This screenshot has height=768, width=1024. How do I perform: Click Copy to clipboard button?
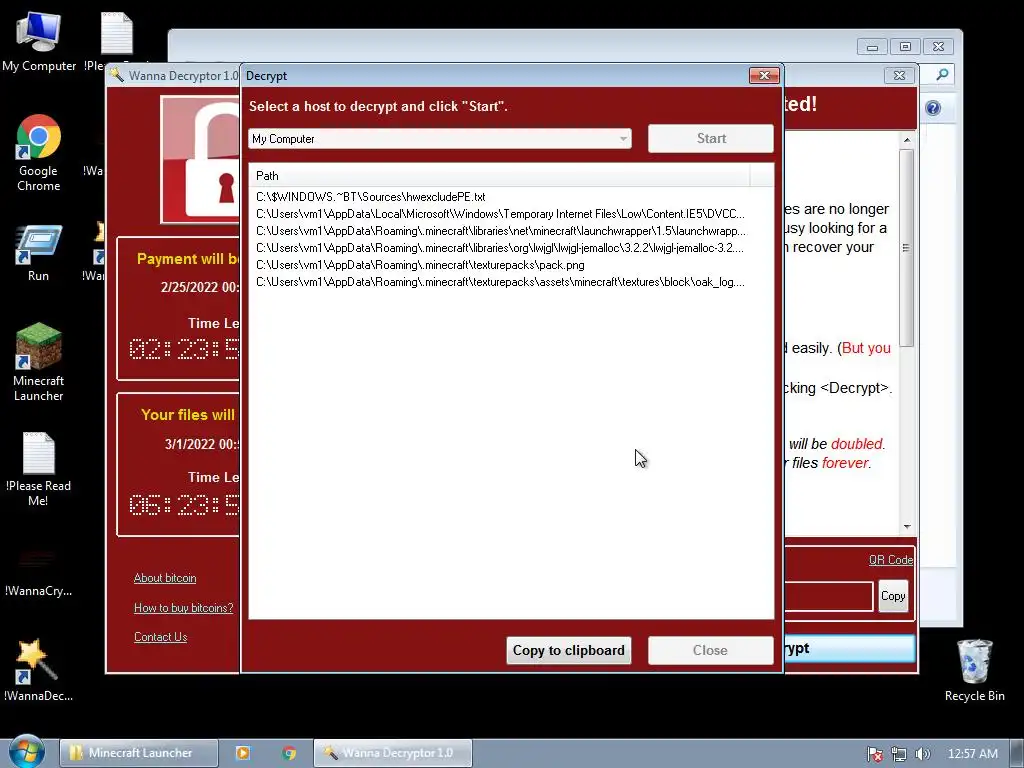(569, 650)
